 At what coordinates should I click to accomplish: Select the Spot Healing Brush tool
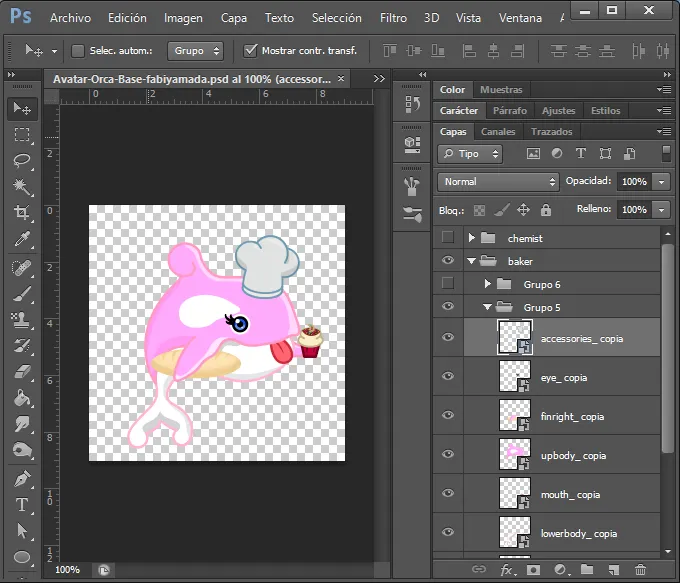pyautogui.click(x=22, y=268)
